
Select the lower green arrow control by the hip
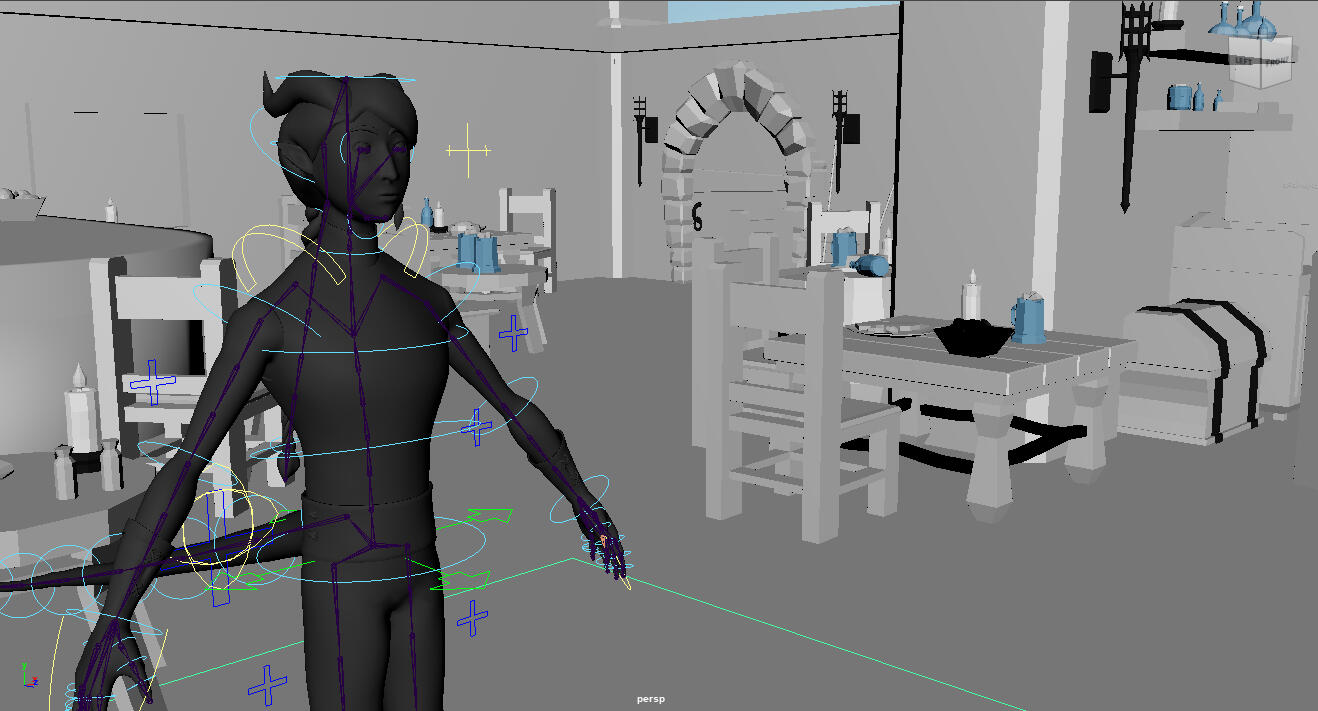point(460,581)
